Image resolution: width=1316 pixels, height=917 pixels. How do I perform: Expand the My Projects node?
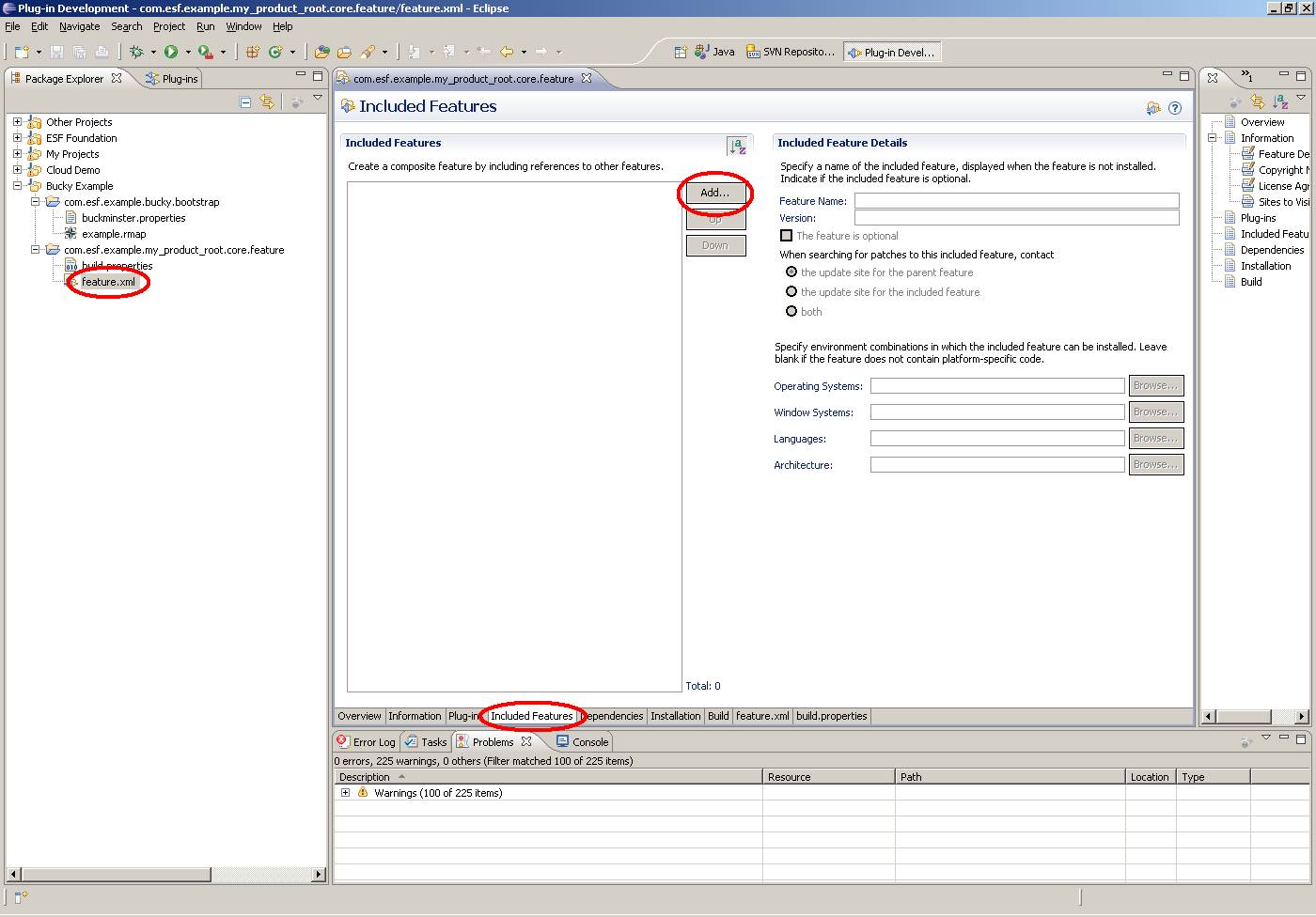(x=17, y=154)
